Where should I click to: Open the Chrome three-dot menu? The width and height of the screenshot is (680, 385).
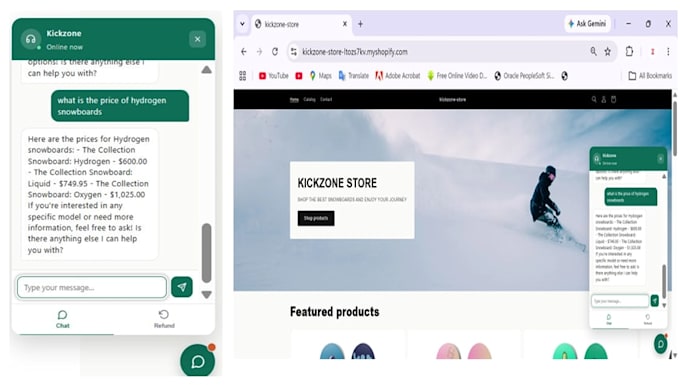(668, 52)
